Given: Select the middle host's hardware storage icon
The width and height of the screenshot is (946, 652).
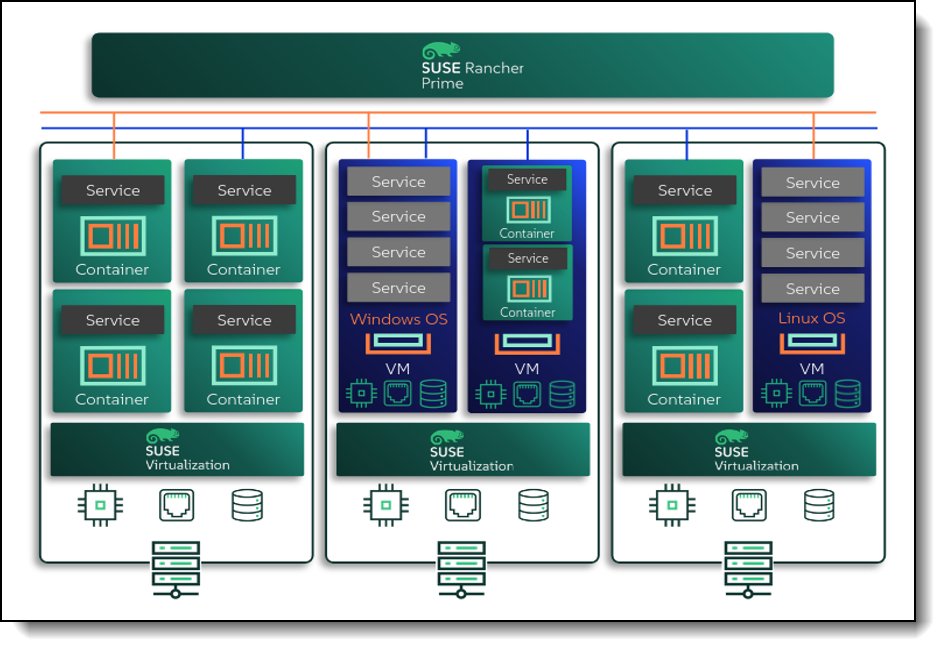Looking at the screenshot, I should [533, 505].
